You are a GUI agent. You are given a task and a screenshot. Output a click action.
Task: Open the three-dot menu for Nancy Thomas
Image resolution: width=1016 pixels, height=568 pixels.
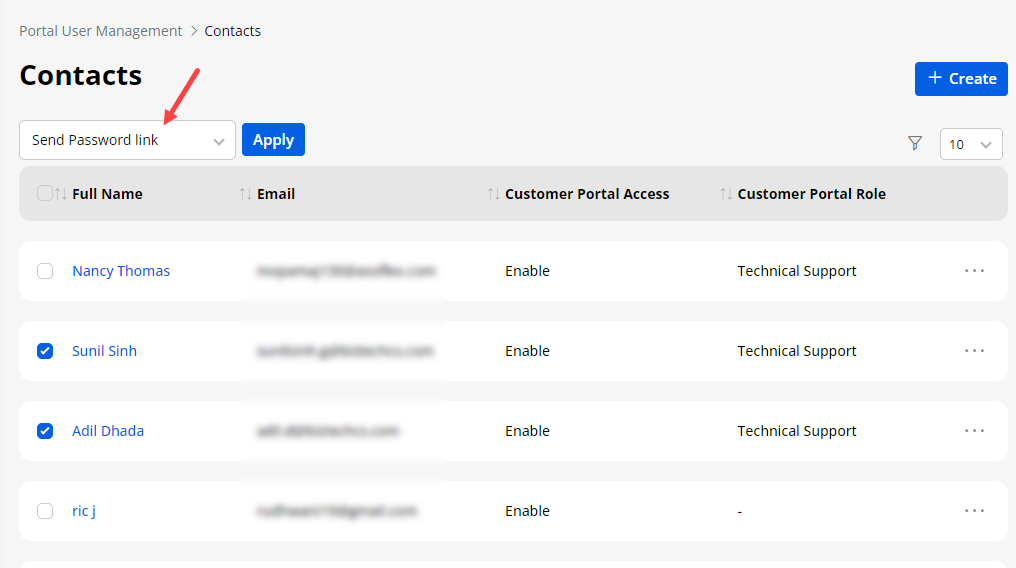coord(974,271)
